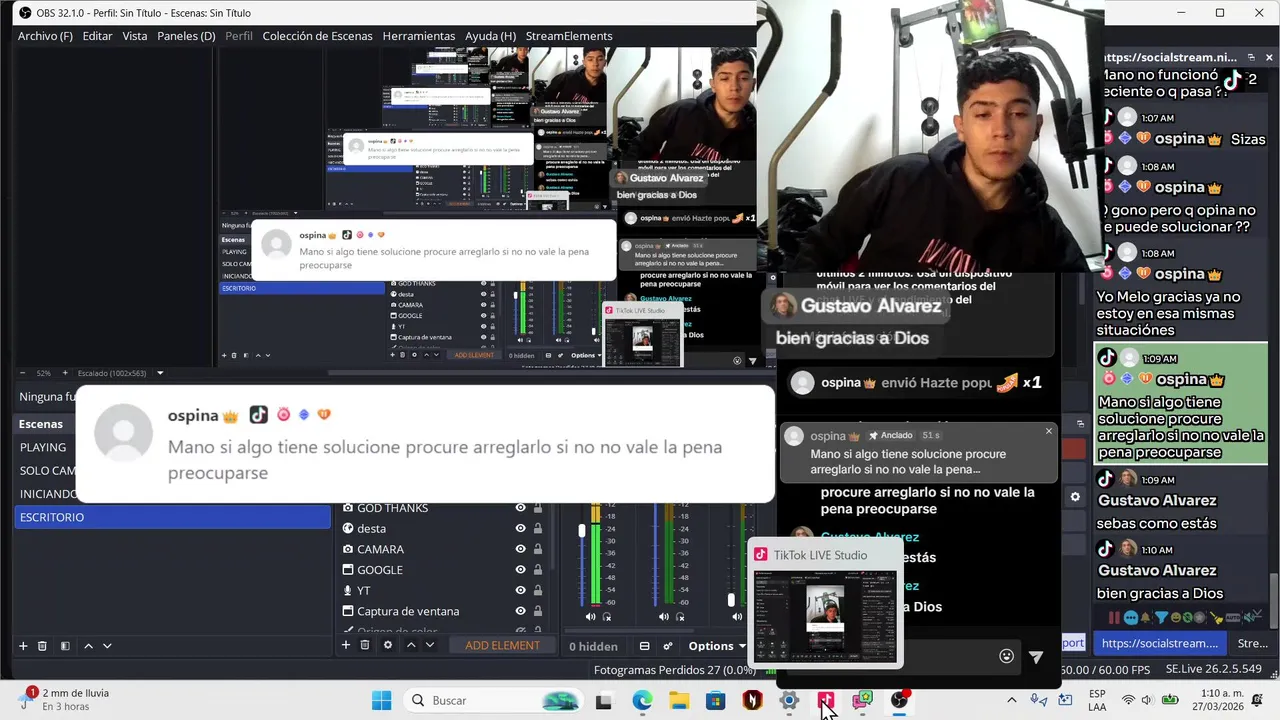The width and height of the screenshot is (1280, 720).
Task: Toggle AUTO icon in Social Stream toolbar
Action: coord(1233,618)
